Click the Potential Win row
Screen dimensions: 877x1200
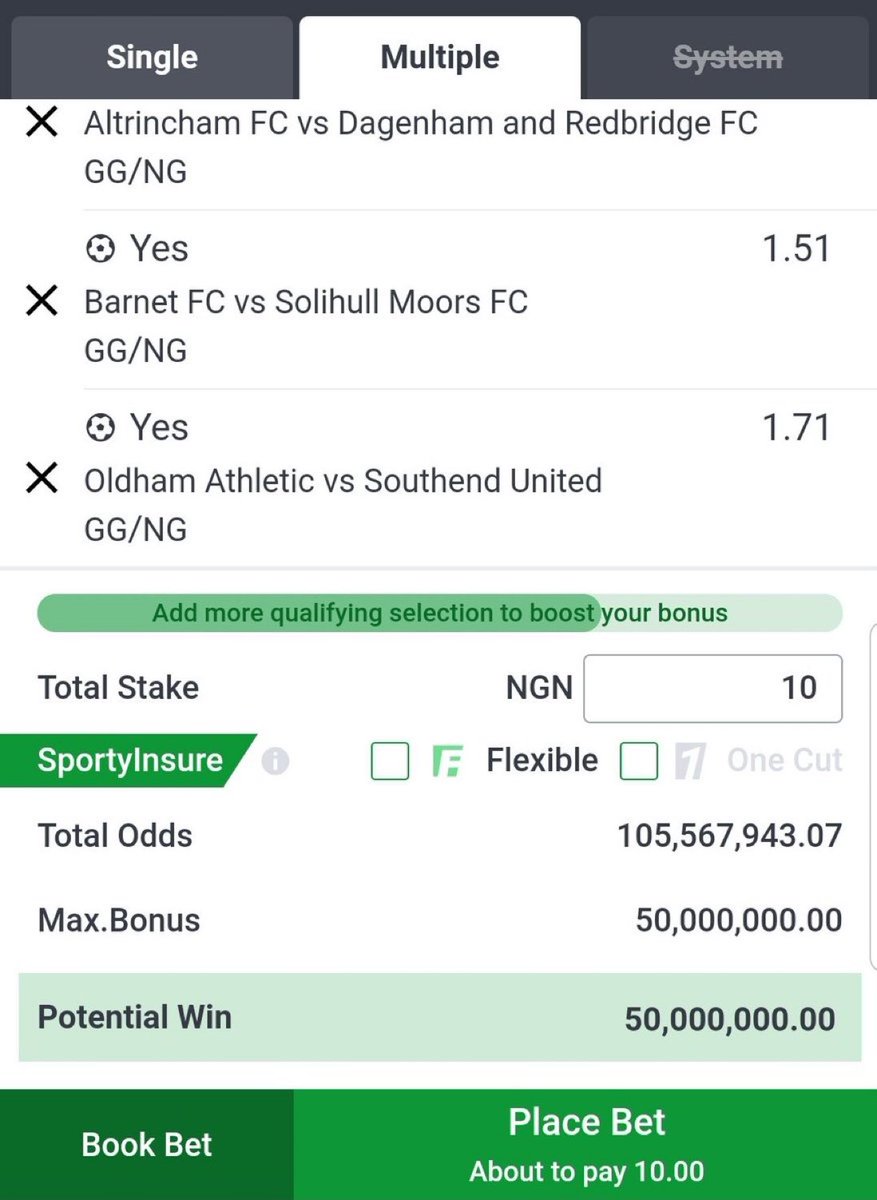(440, 1018)
